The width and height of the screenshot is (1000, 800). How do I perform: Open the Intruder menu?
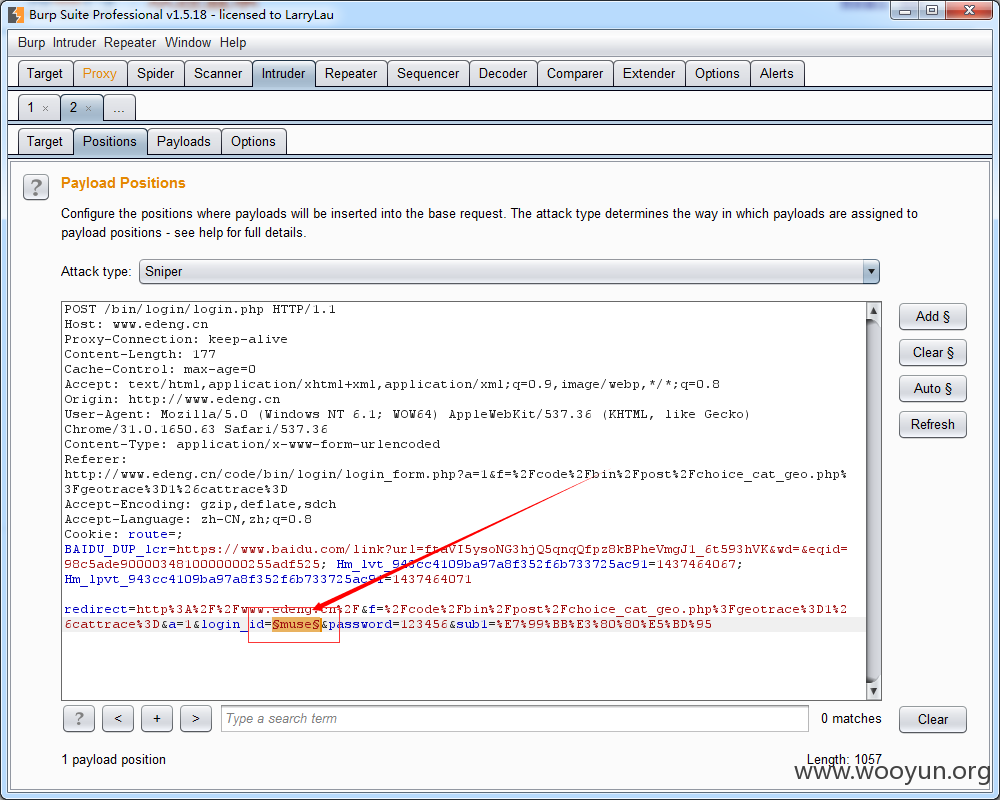tap(74, 43)
